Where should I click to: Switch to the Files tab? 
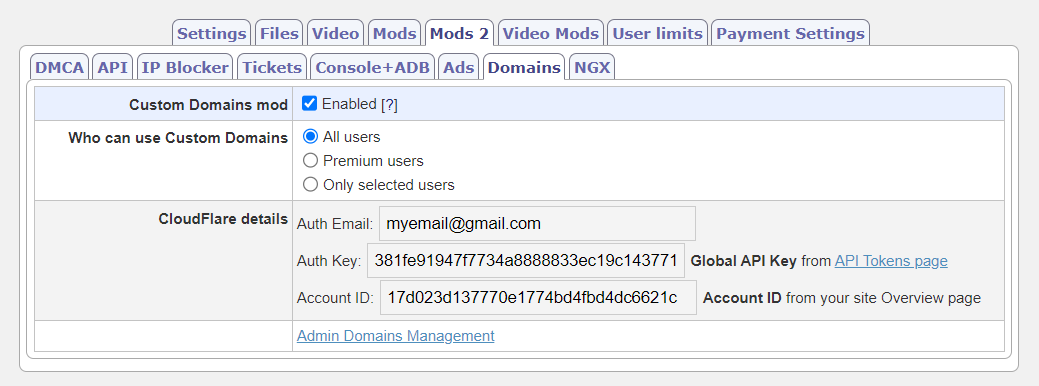280,33
